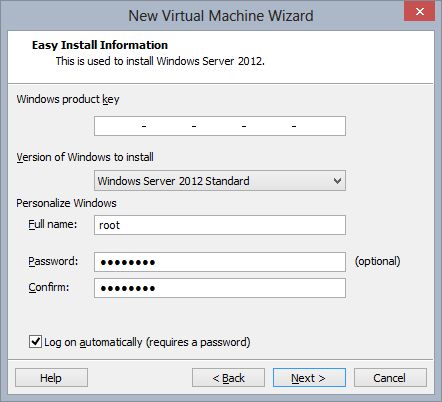Image resolution: width=442 pixels, height=402 pixels.
Task: Click the Version of Windows to install label
Action: click(85, 157)
